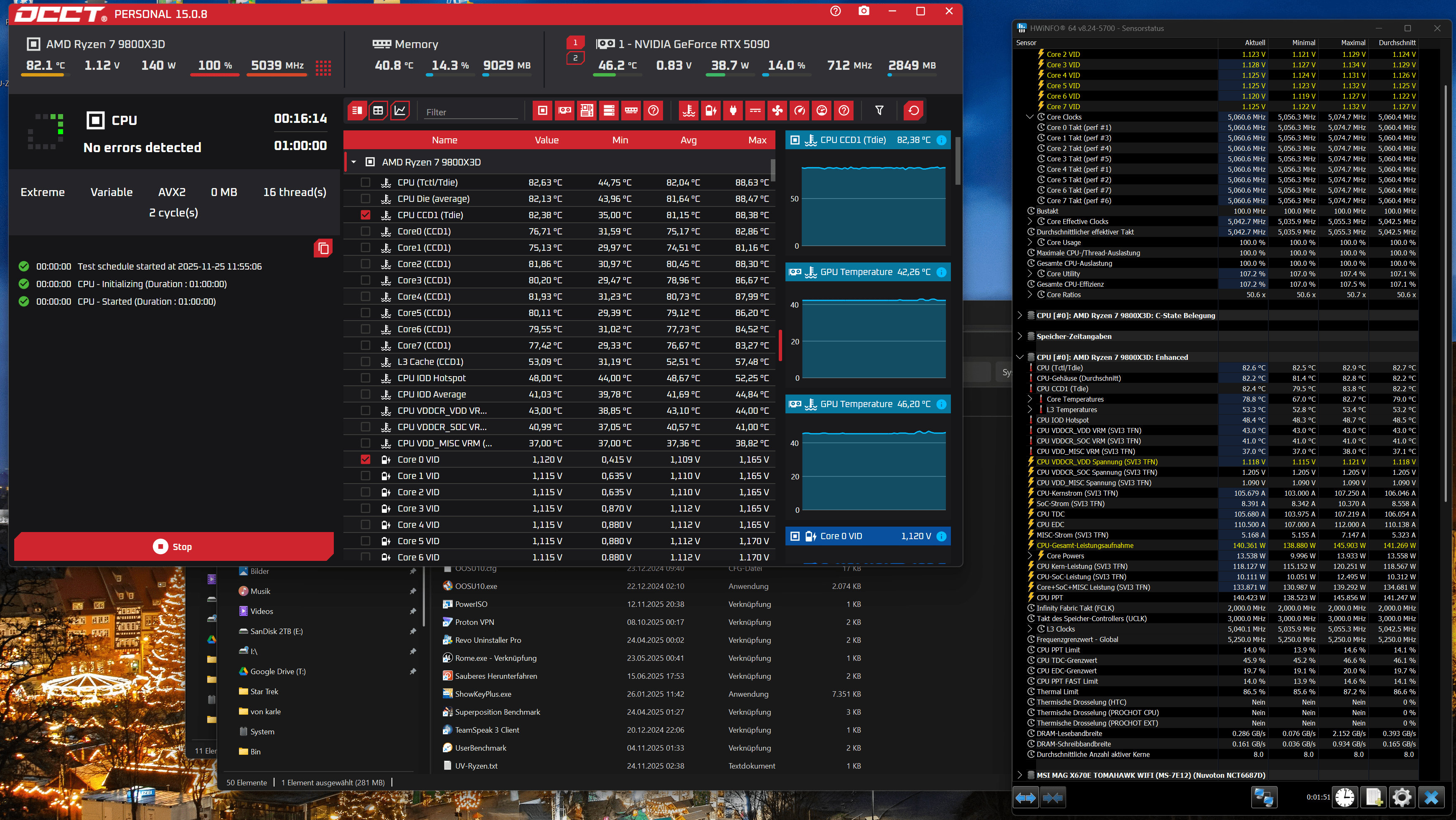Screen dimensions: 1456x820
Task: Open the filter options in OCCT toolbar
Action: (x=879, y=111)
